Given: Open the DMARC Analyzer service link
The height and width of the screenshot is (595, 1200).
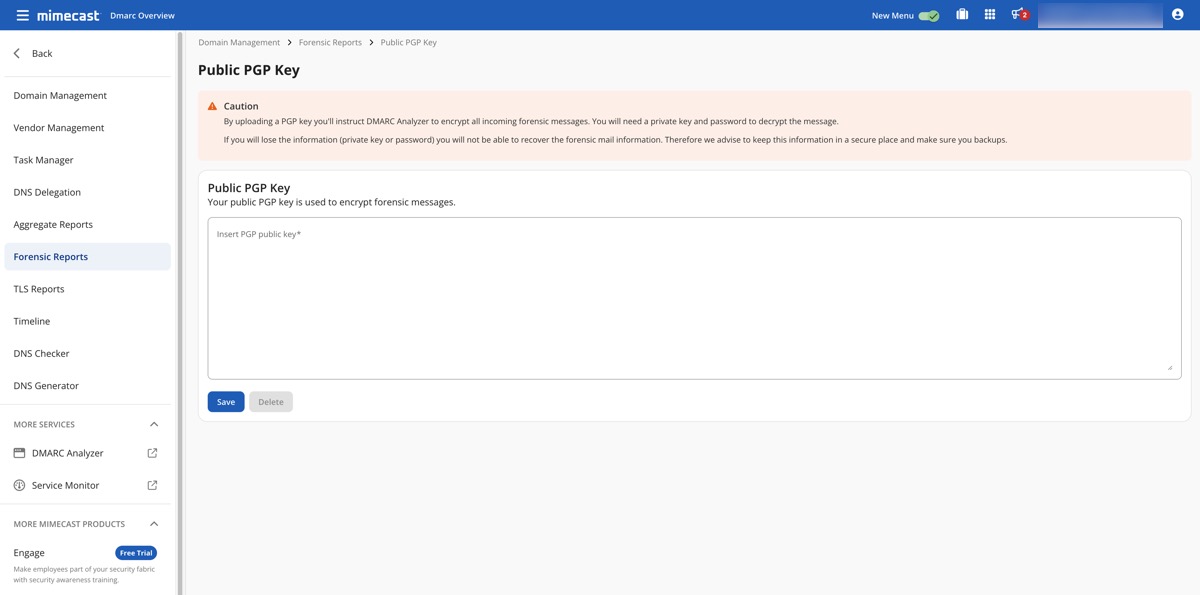Looking at the screenshot, I should point(68,453).
